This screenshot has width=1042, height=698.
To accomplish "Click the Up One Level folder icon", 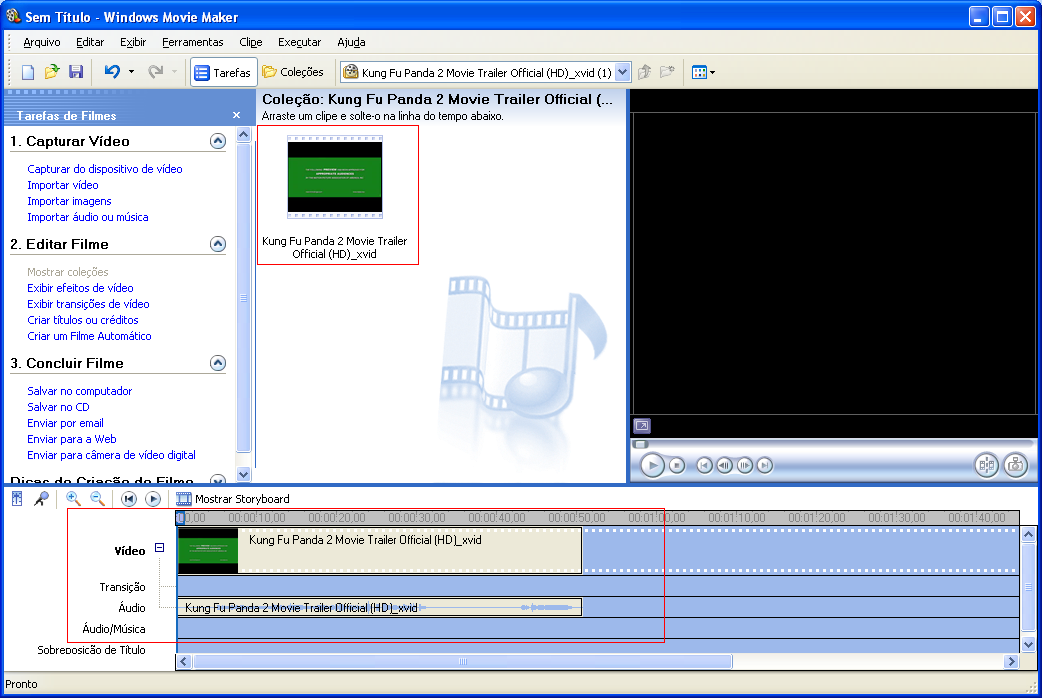I will tap(644, 72).
